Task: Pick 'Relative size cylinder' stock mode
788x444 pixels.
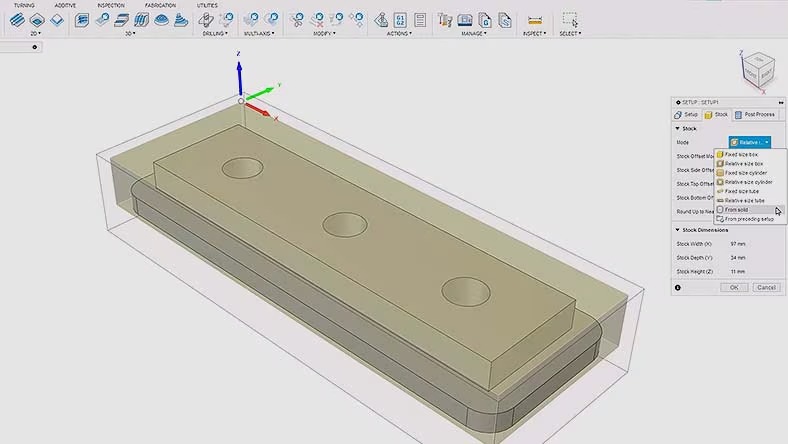Action: point(748,182)
